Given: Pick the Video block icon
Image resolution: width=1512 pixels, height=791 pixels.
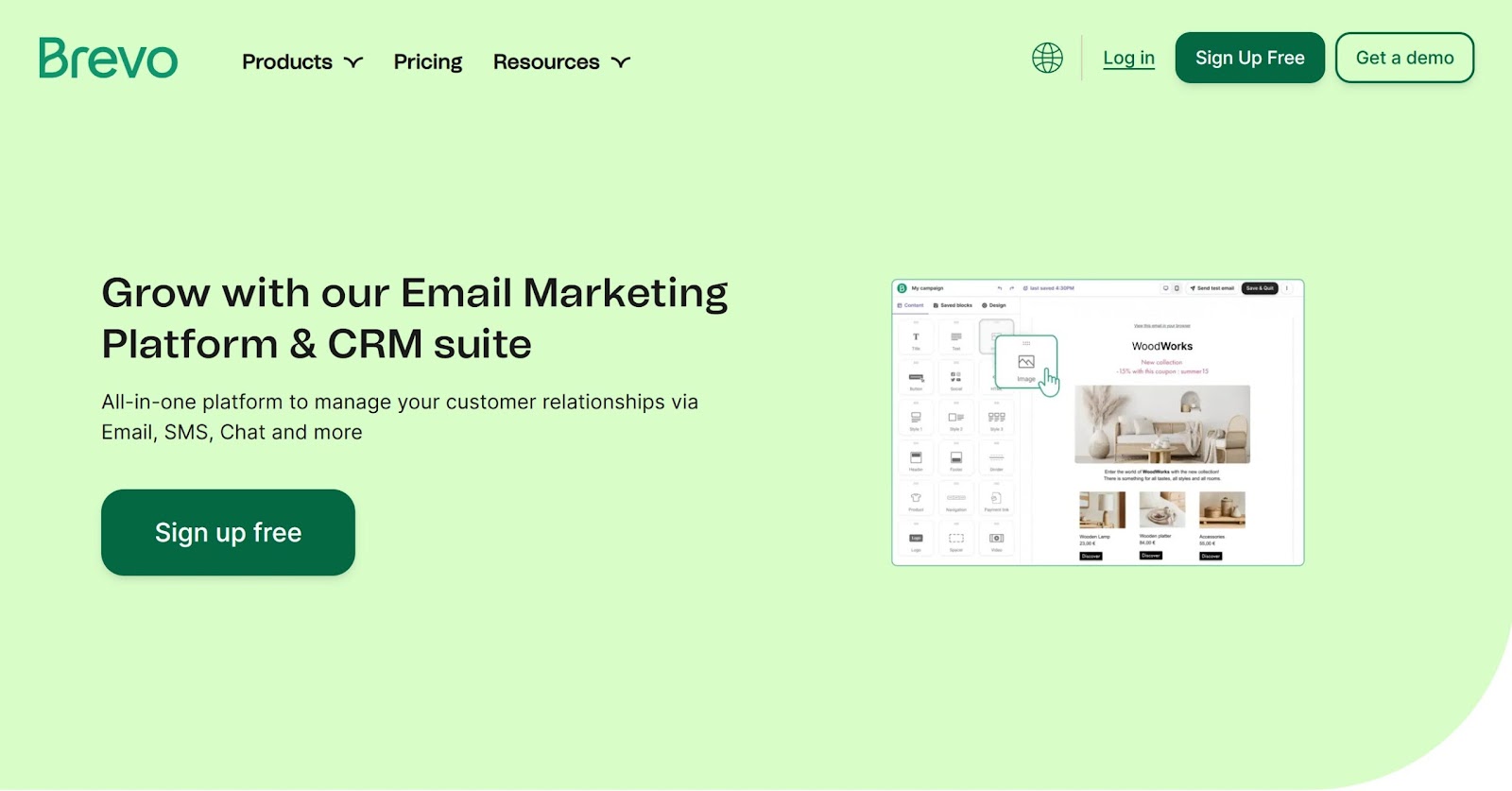Looking at the screenshot, I should click(996, 539).
